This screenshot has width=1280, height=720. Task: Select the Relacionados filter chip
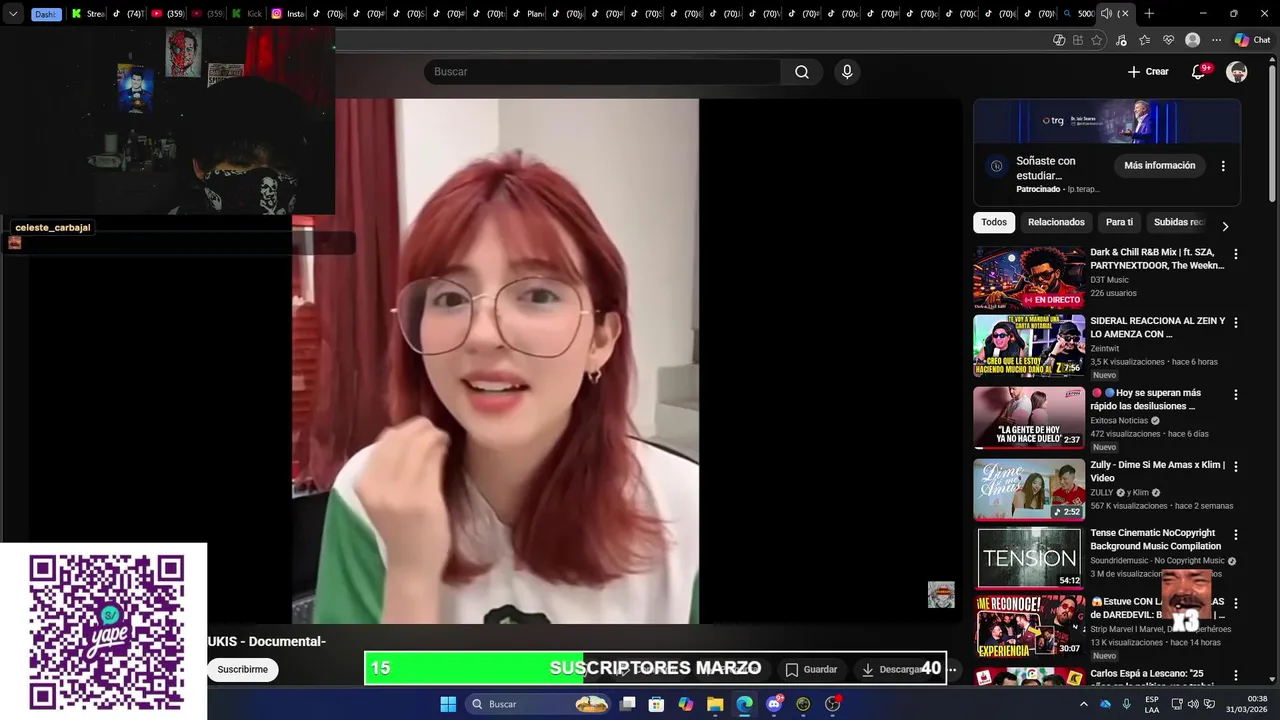point(1056,223)
